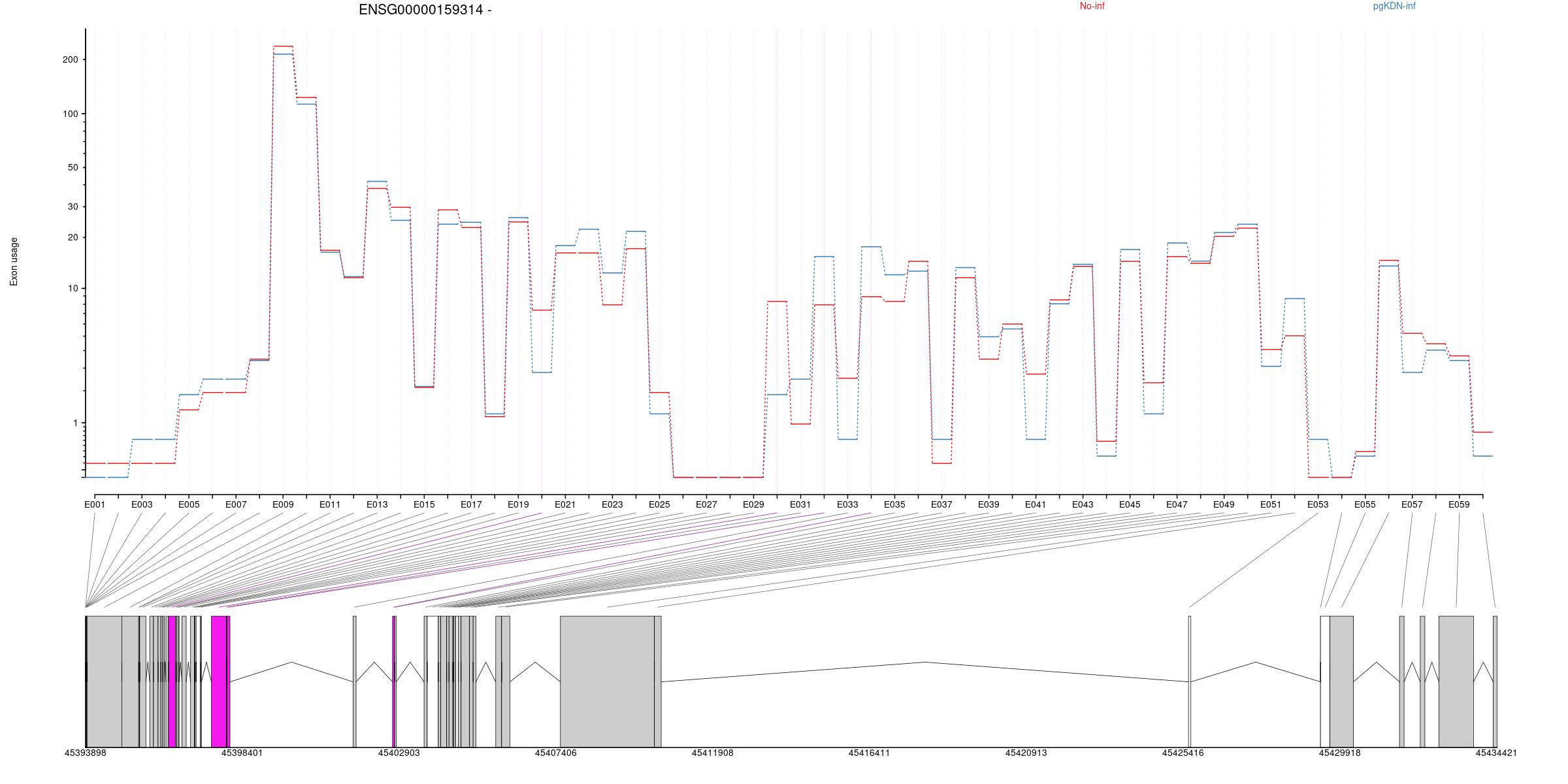The height and width of the screenshot is (784, 1568).
Task: Click y-axis value 1
Action: coord(75,423)
